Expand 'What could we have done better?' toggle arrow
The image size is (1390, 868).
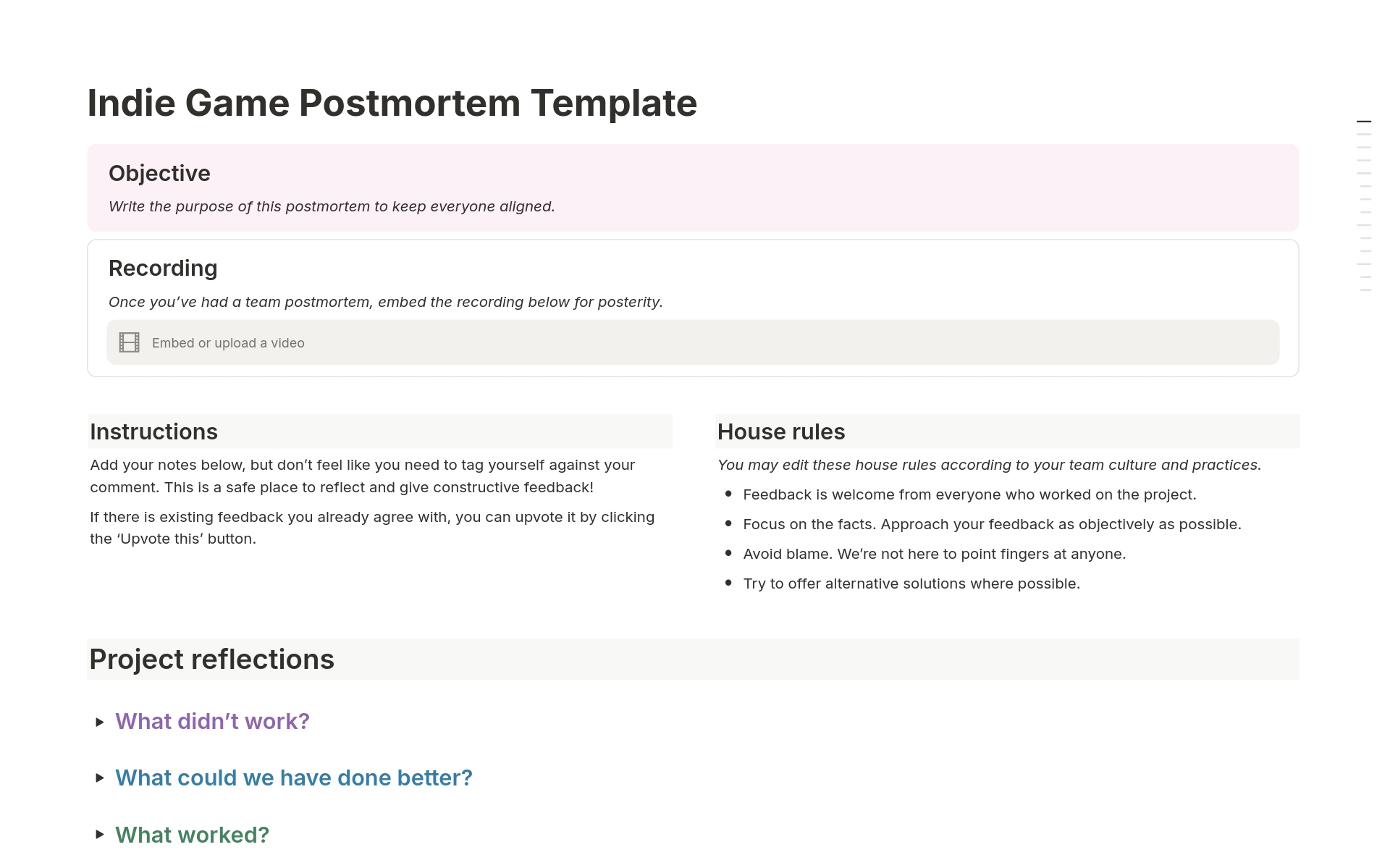pos(100,778)
